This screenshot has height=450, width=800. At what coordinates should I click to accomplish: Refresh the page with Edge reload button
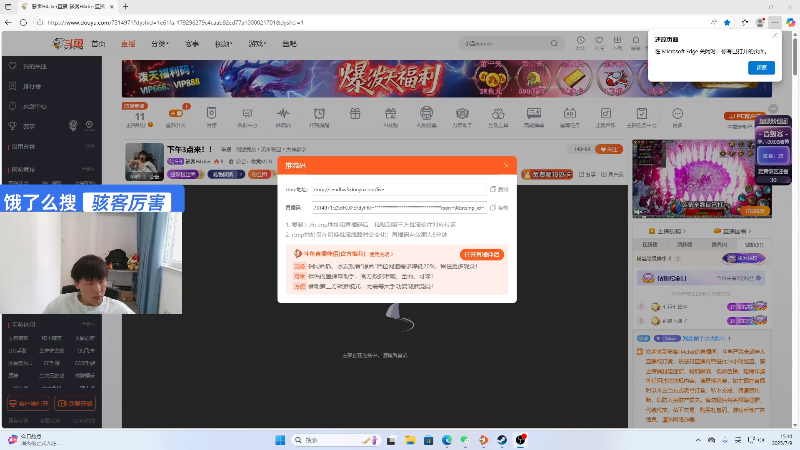23,22
